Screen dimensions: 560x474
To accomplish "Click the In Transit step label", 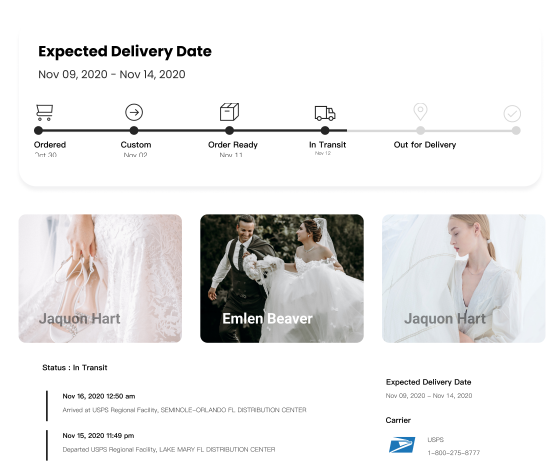I will (328, 145).
